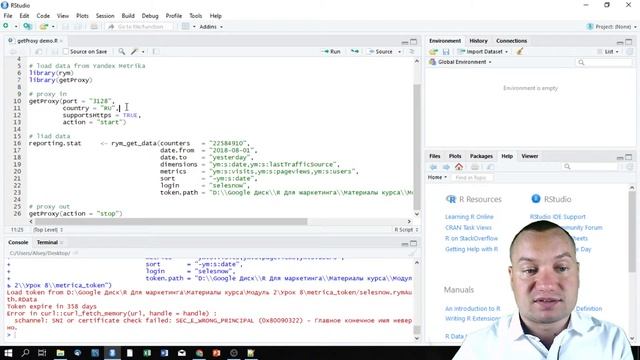Expand the open recent files dropdown arrow
This screenshot has height=360, width=640.
pos(53,27)
